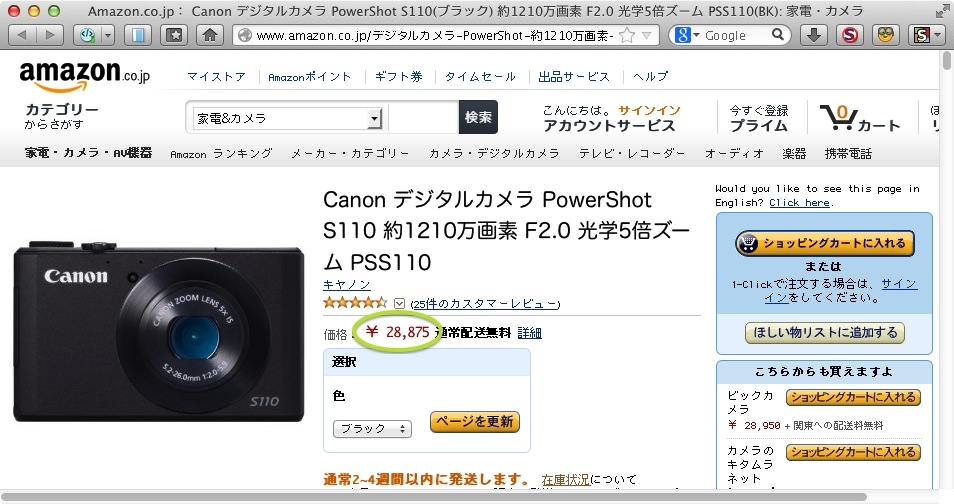Click the English page 'Click here' link
This screenshot has width=954, height=504.
(799, 203)
